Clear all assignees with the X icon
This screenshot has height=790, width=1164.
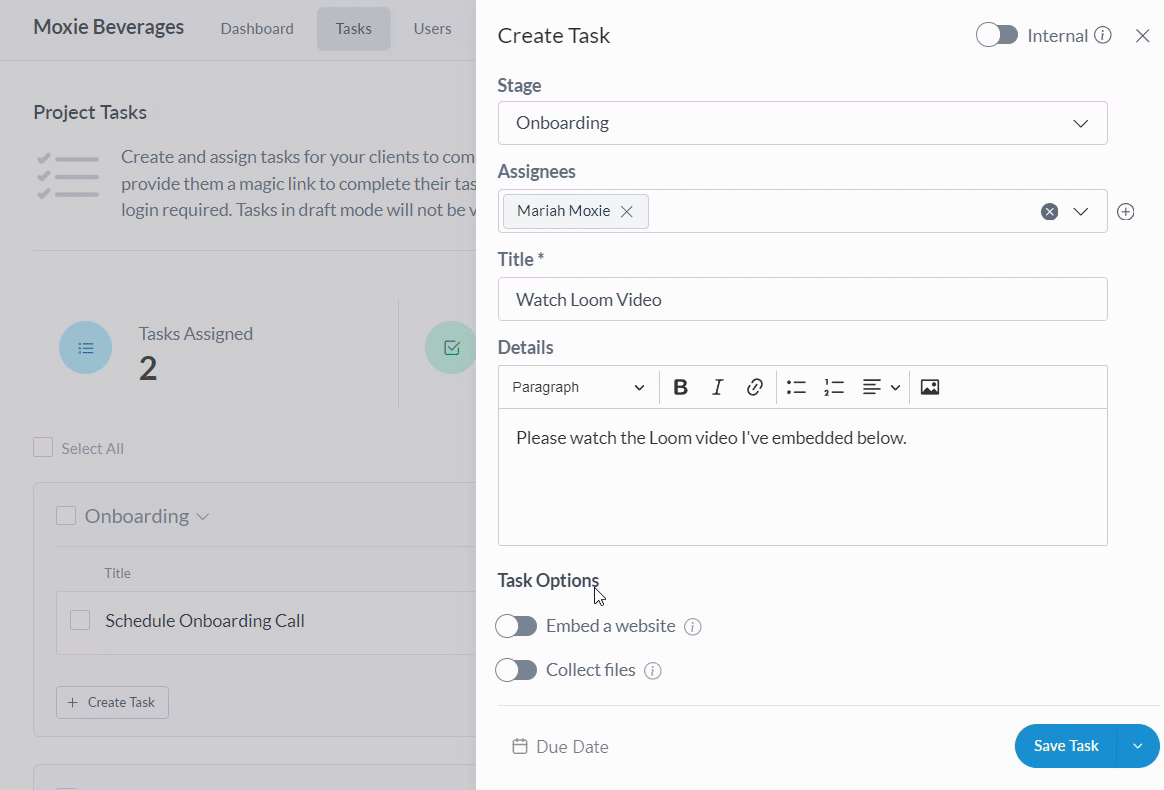click(x=1049, y=212)
